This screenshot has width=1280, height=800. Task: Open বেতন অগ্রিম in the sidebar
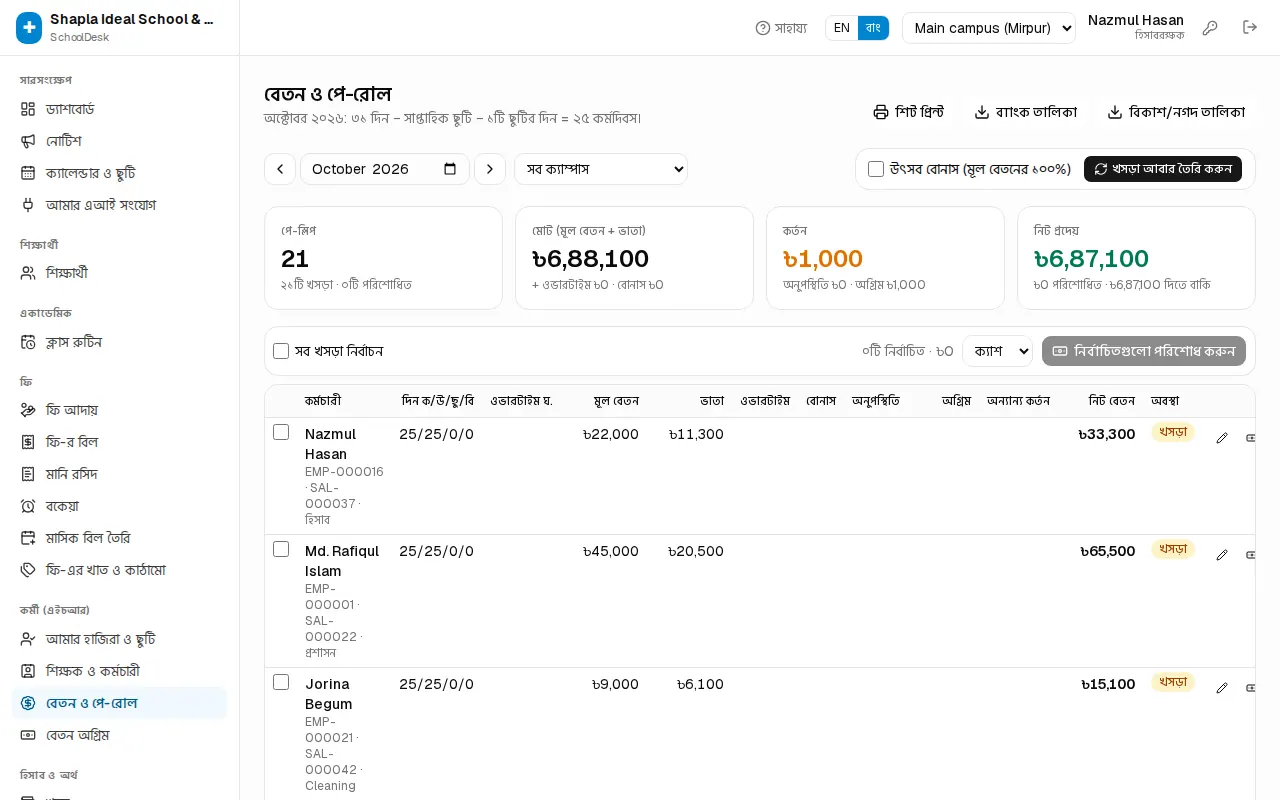[120, 735]
